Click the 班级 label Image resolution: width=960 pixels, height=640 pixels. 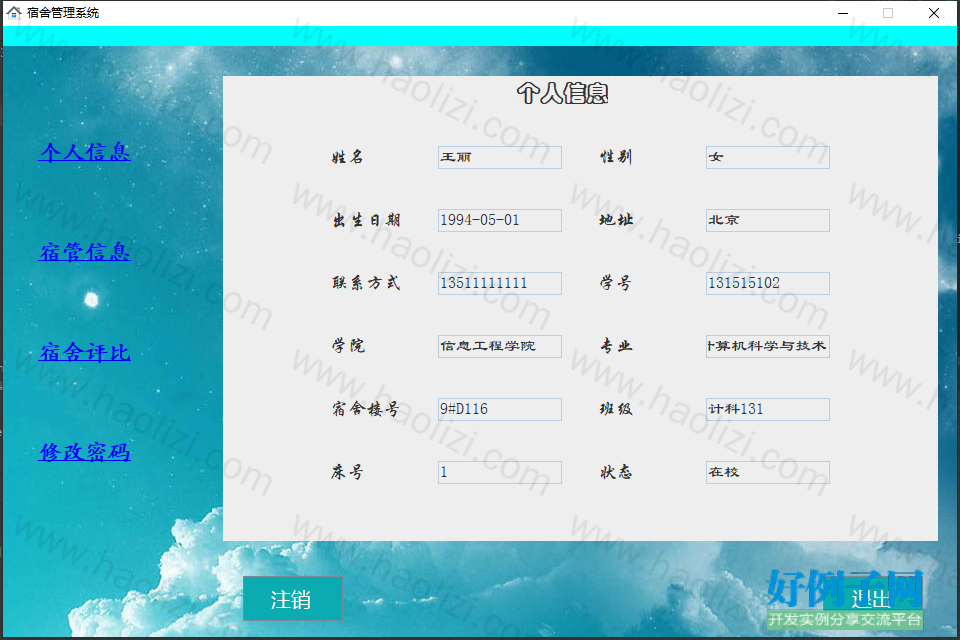[616, 409]
